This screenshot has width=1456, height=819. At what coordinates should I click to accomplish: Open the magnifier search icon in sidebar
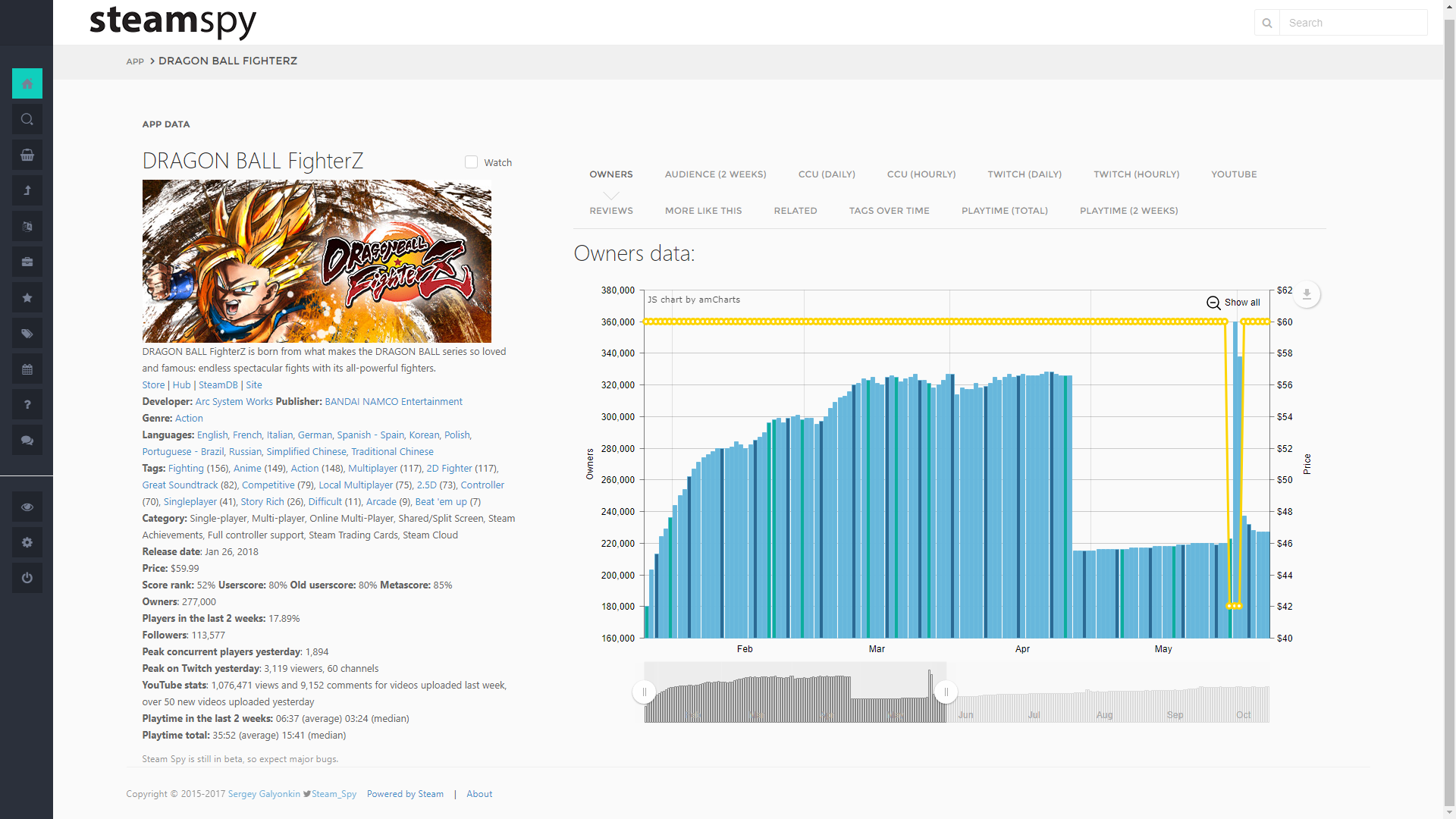27,119
